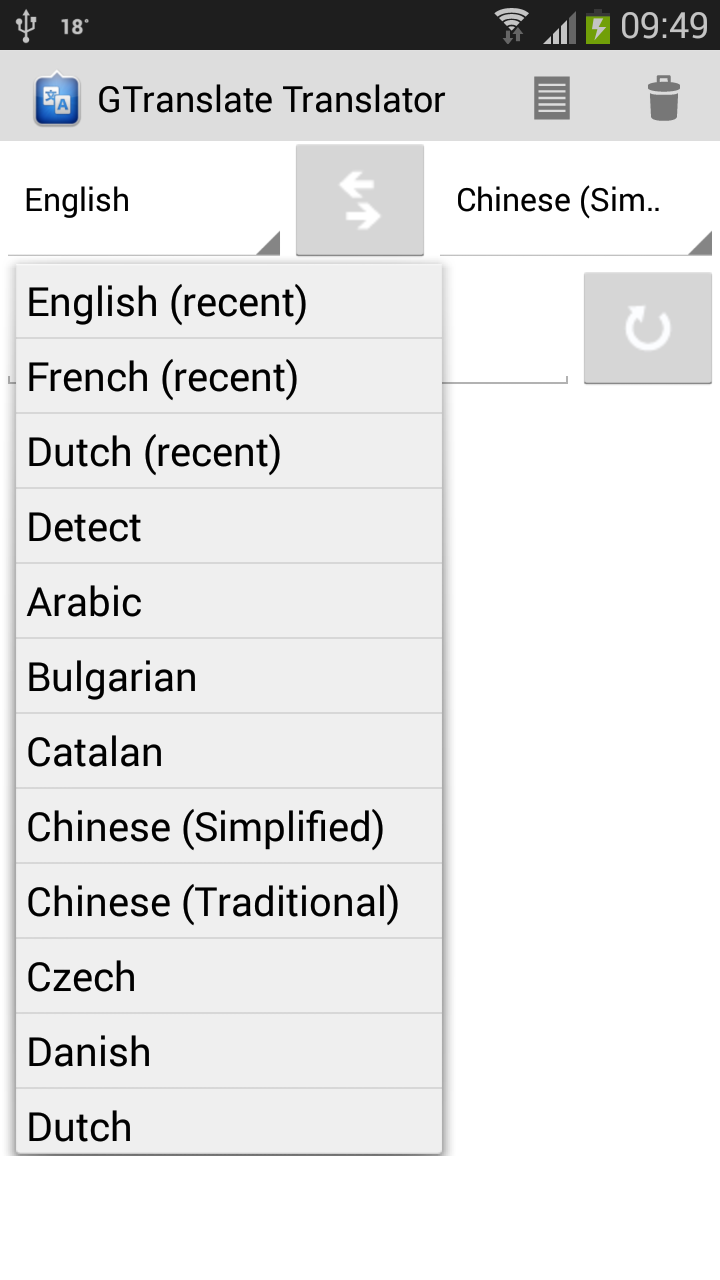Open the target language dropdown Chinese (Sim..
This screenshot has height=1280, width=720.
coord(570,199)
